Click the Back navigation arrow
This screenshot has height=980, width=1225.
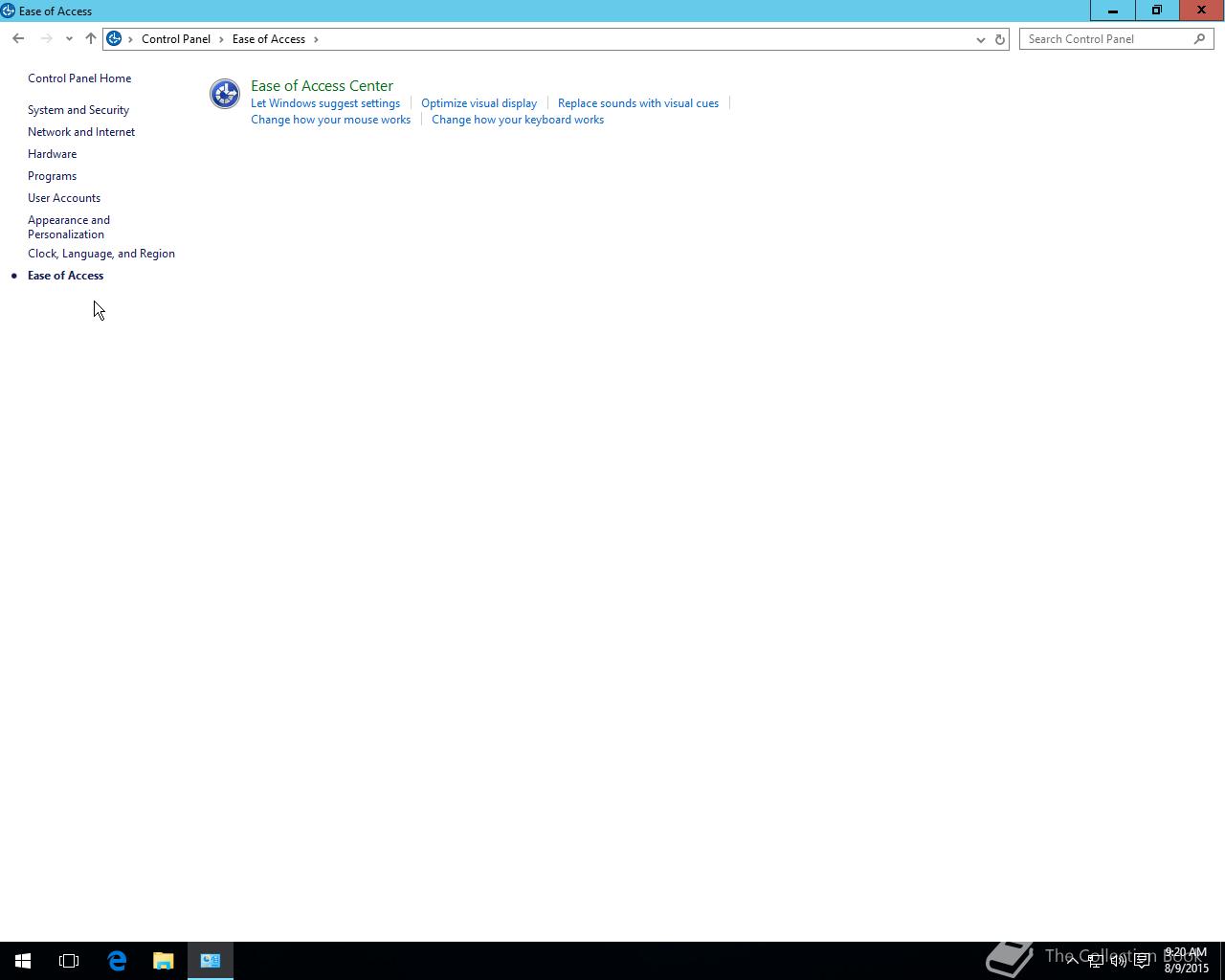[x=18, y=39]
